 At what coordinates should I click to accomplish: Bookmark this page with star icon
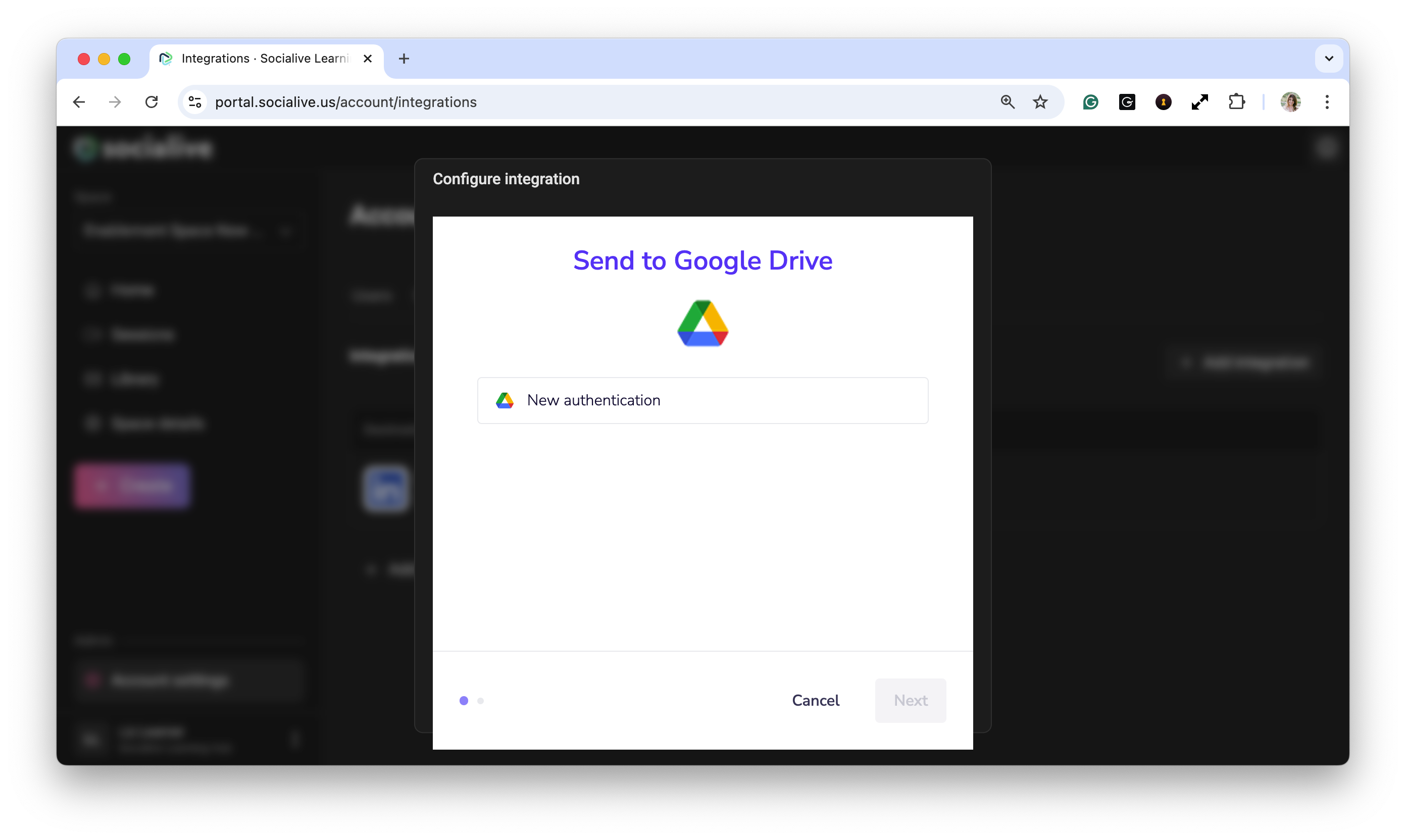pyautogui.click(x=1040, y=102)
